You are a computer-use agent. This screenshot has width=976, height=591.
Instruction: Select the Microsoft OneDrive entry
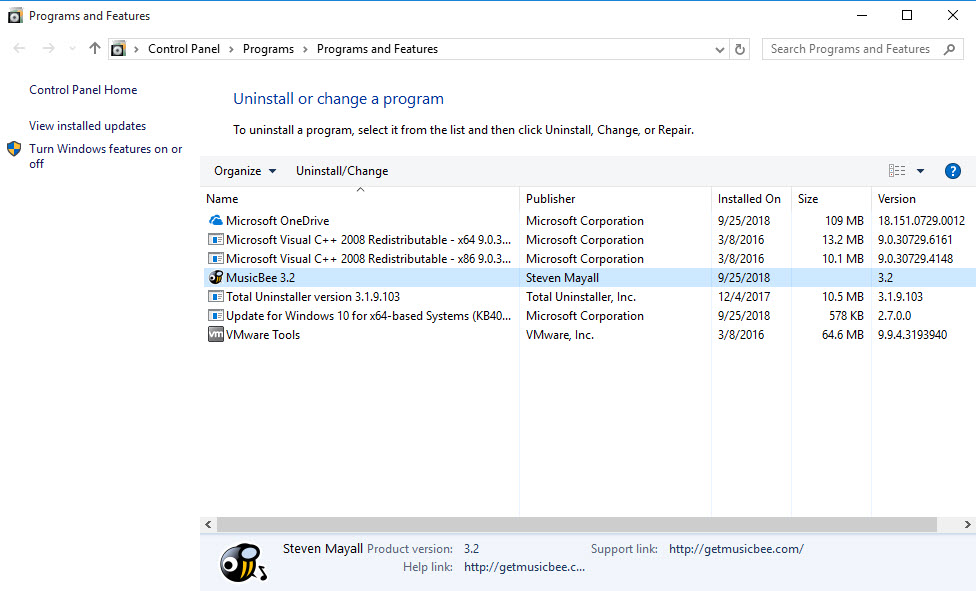point(278,220)
